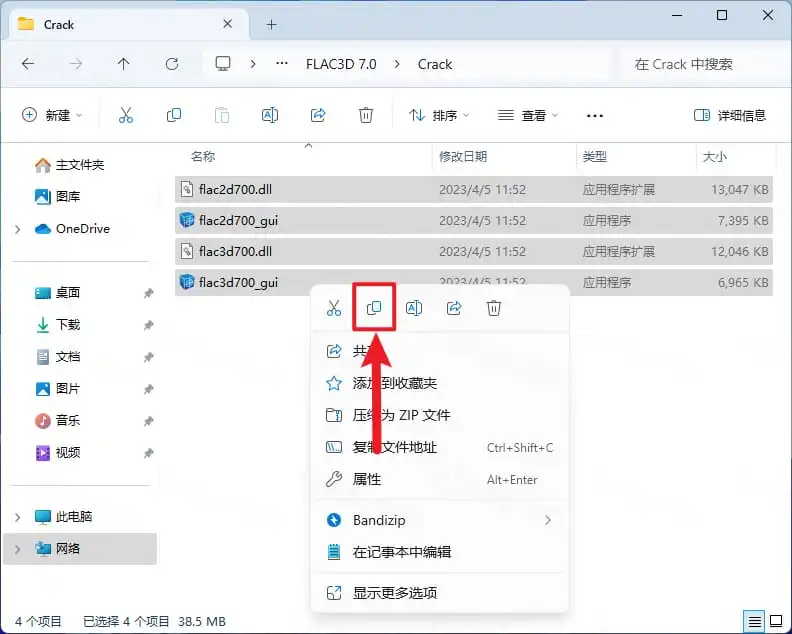Screen dimensions: 792x634
Task: Open the See more ellipsis in the toolbar
Action: click(595, 116)
